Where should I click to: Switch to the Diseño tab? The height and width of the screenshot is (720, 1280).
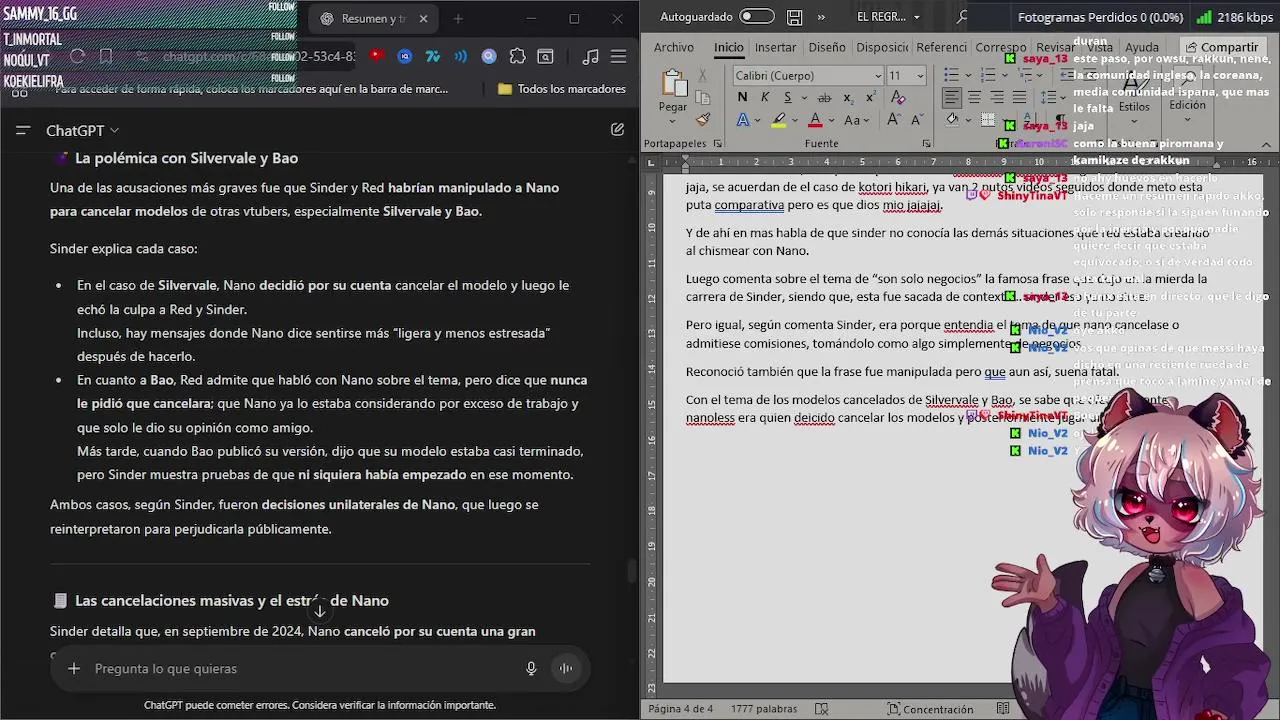pyautogui.click(x=826, y=47)
